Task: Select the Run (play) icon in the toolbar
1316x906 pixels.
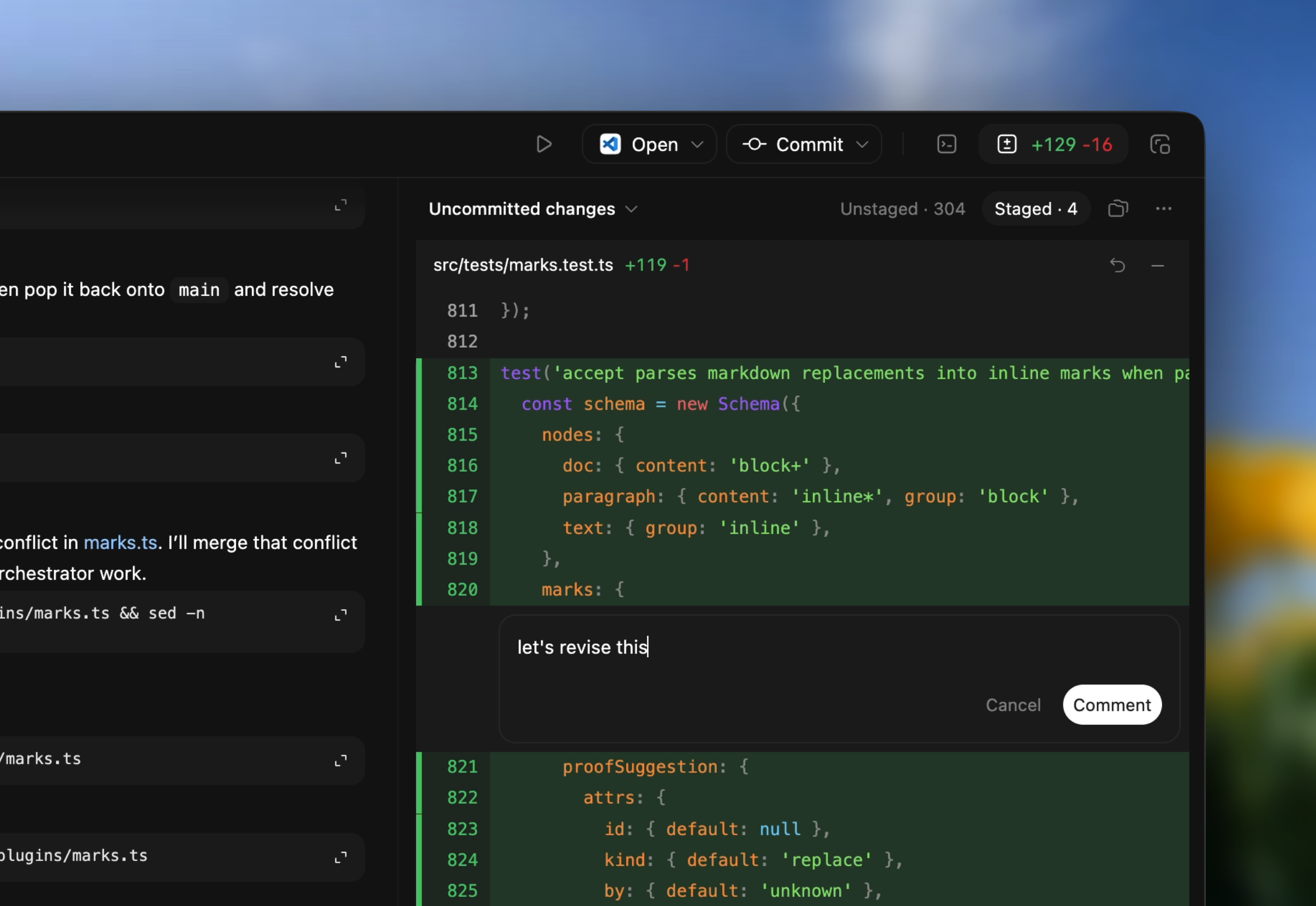Action: pos(545,144)
